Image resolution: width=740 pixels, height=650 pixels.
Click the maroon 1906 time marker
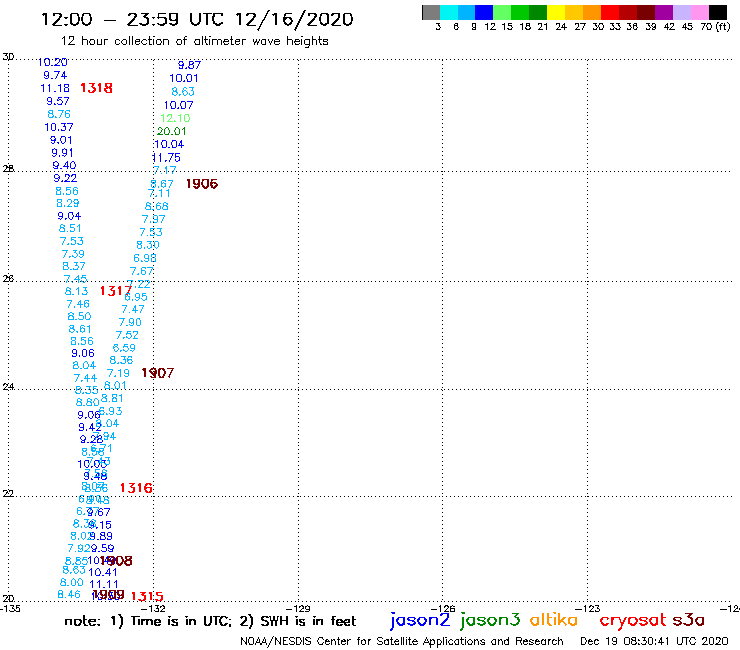[202, 184]
